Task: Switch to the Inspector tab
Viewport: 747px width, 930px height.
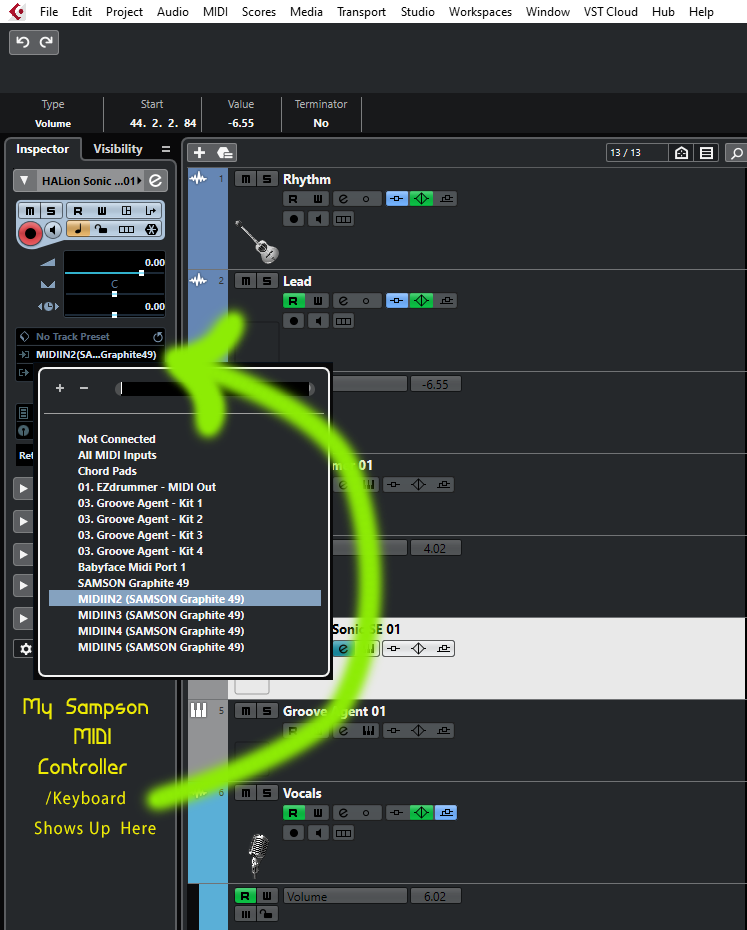Action: 42,149
